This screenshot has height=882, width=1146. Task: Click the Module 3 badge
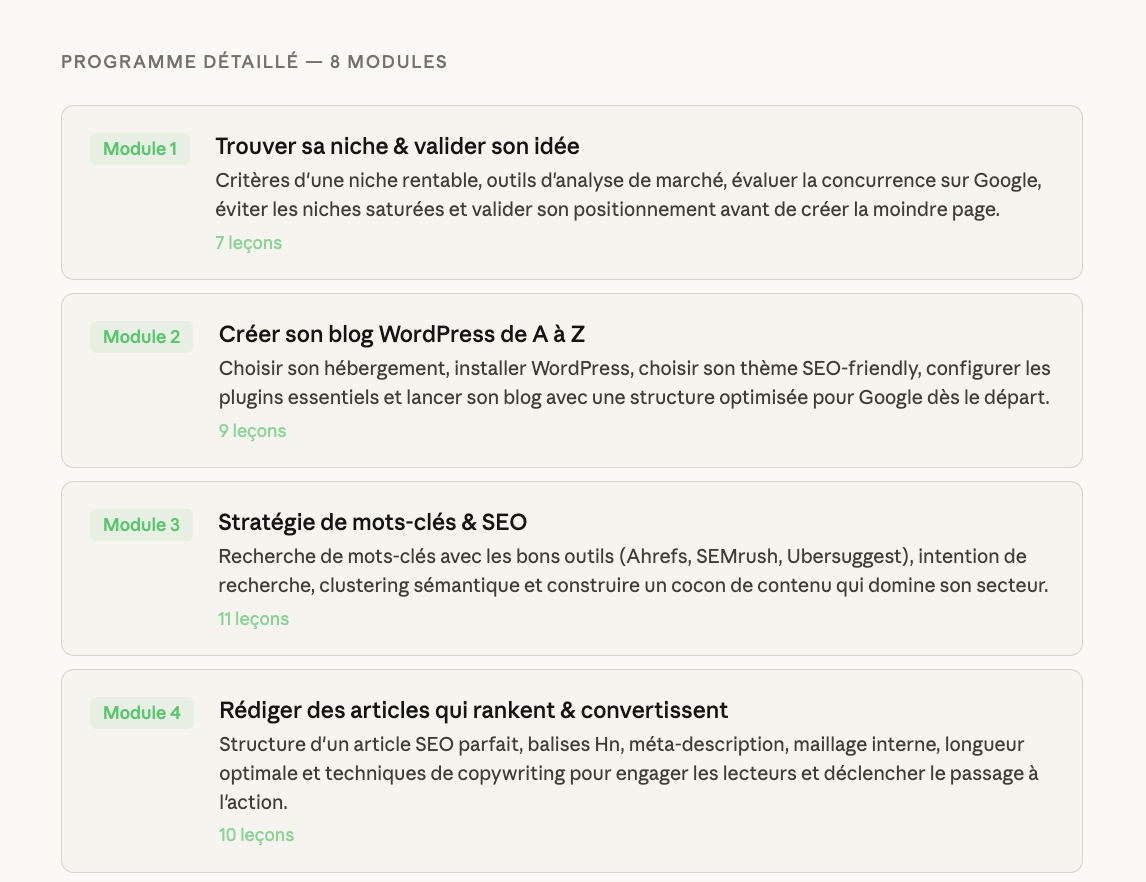click(142, 525)
